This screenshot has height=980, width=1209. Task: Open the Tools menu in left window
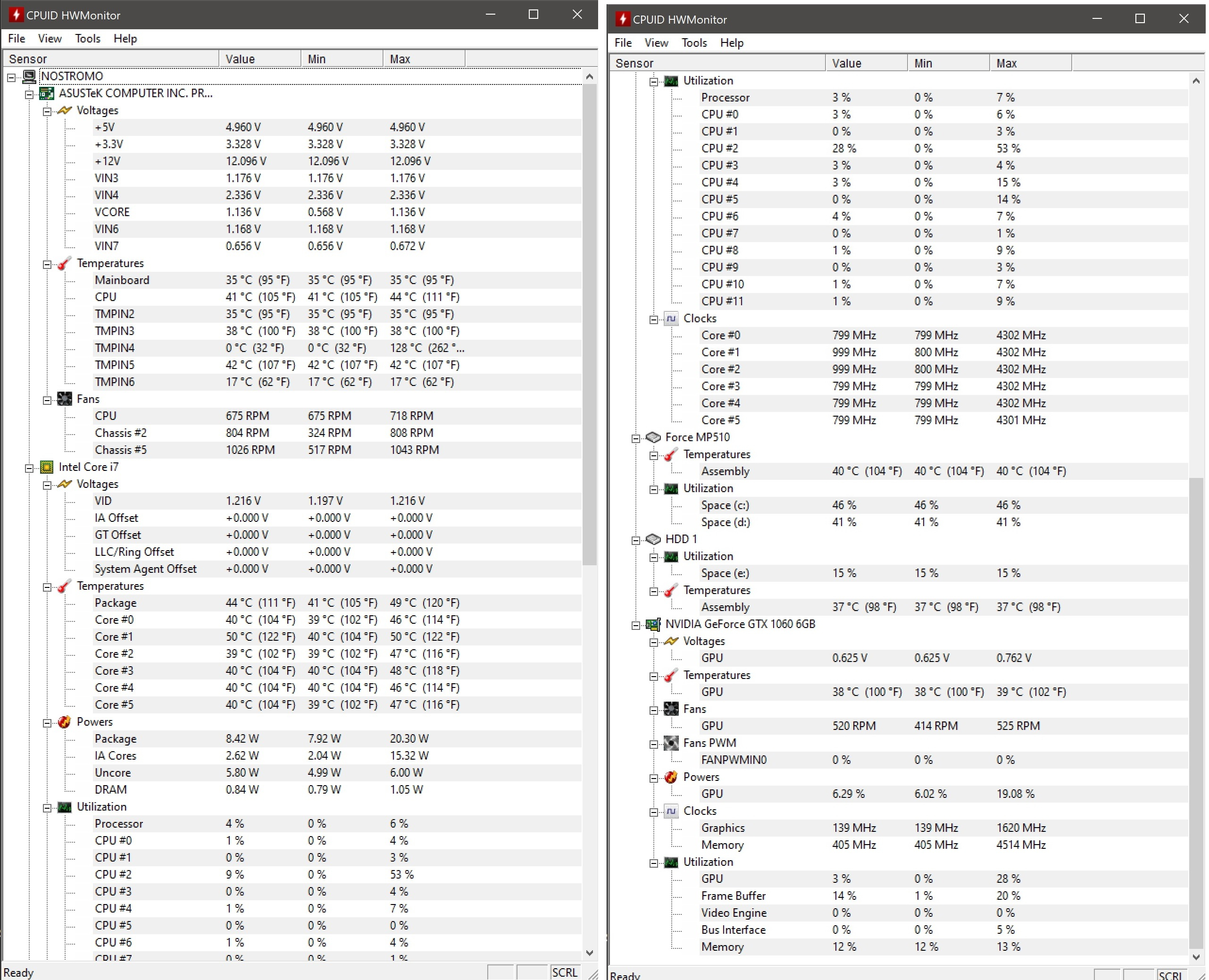87,38
